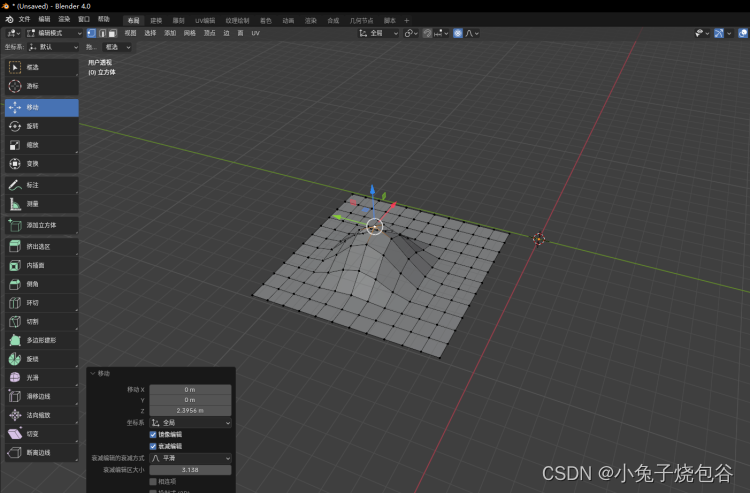
Task: Toggle proportional editing in header
Action: [458, 33]
